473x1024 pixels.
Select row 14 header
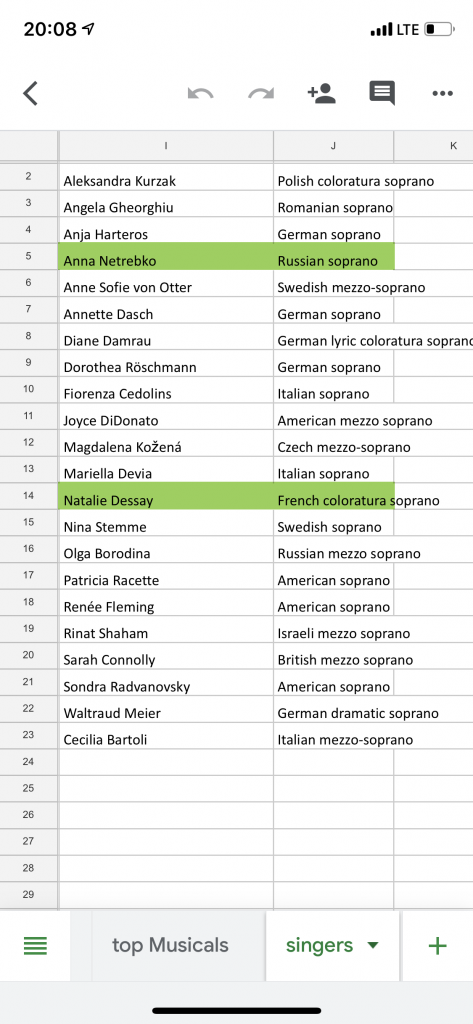(x=28, y=496)
